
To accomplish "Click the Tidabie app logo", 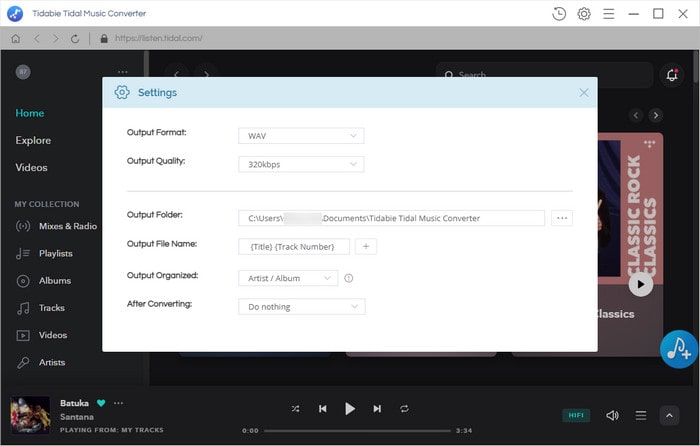I will pyautogui.click(x=15, y=13).
